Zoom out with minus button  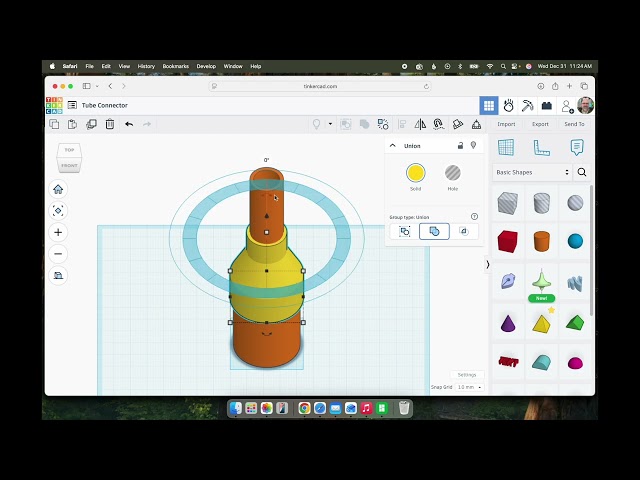[x=58, y=254]
